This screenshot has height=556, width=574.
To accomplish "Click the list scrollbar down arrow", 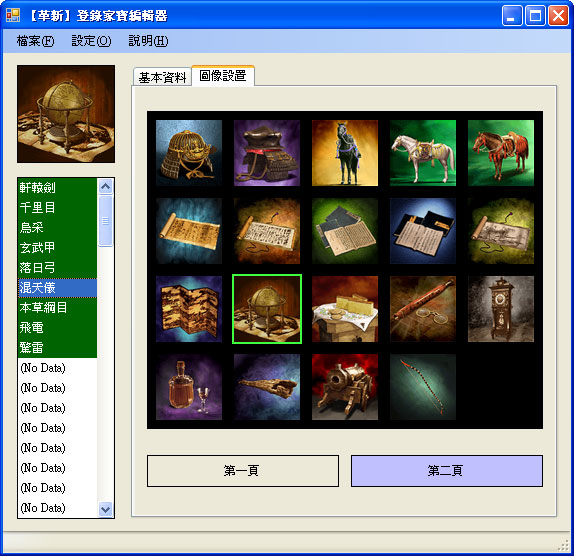I will [x=105, y=509].
